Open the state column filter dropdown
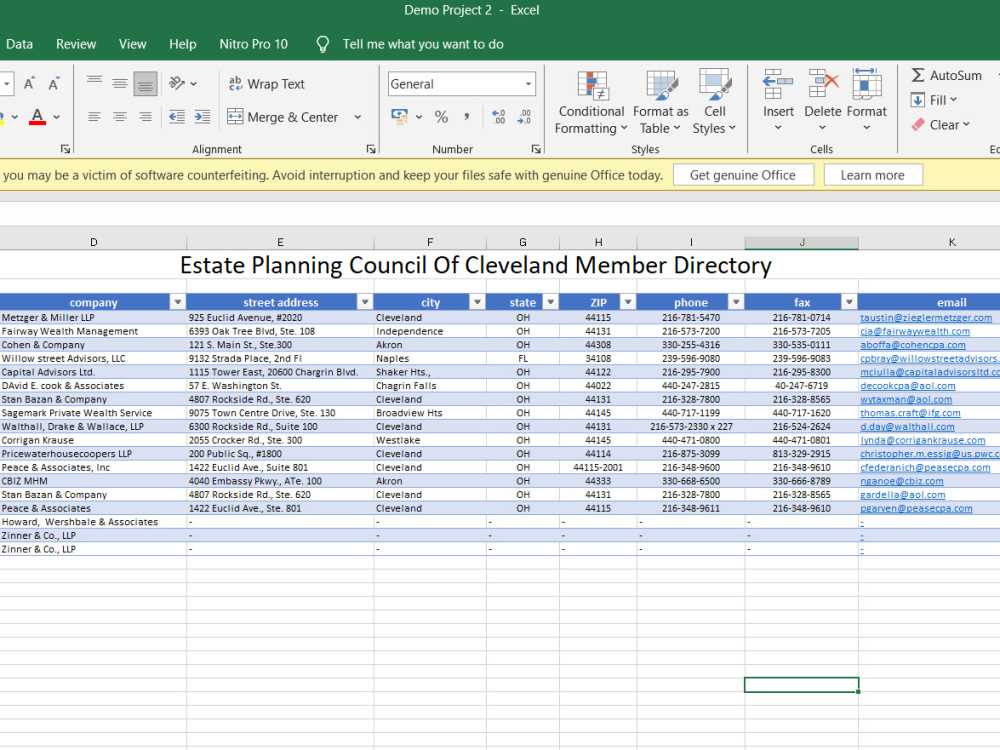The width and height of the screenshot is (1000, 750). 550,302
